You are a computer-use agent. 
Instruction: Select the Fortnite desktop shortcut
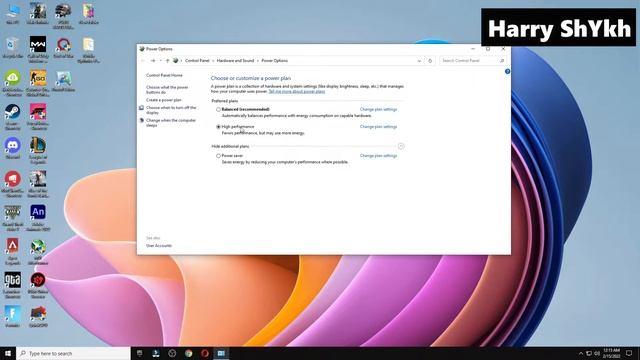tap(13, 316)
